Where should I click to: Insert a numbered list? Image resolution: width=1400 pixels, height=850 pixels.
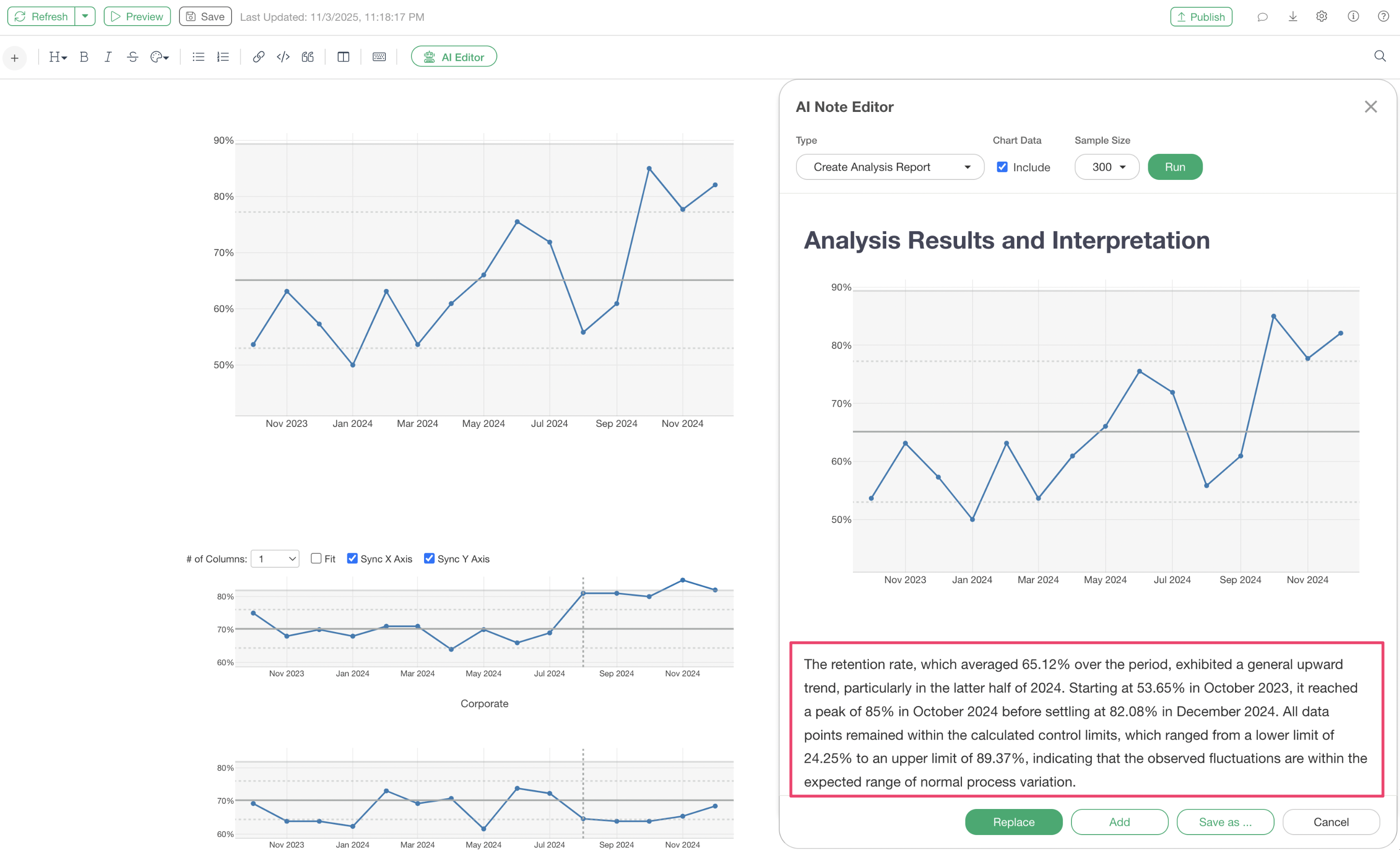click(223, 57)
